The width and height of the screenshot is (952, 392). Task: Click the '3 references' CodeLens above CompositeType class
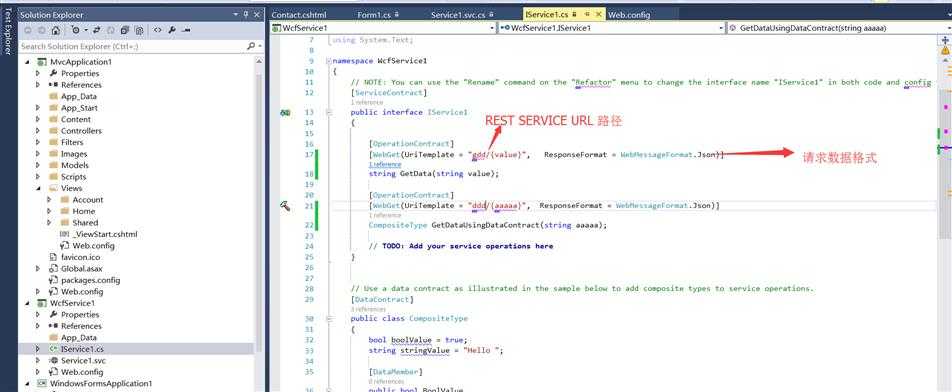(x=368, y=309)
